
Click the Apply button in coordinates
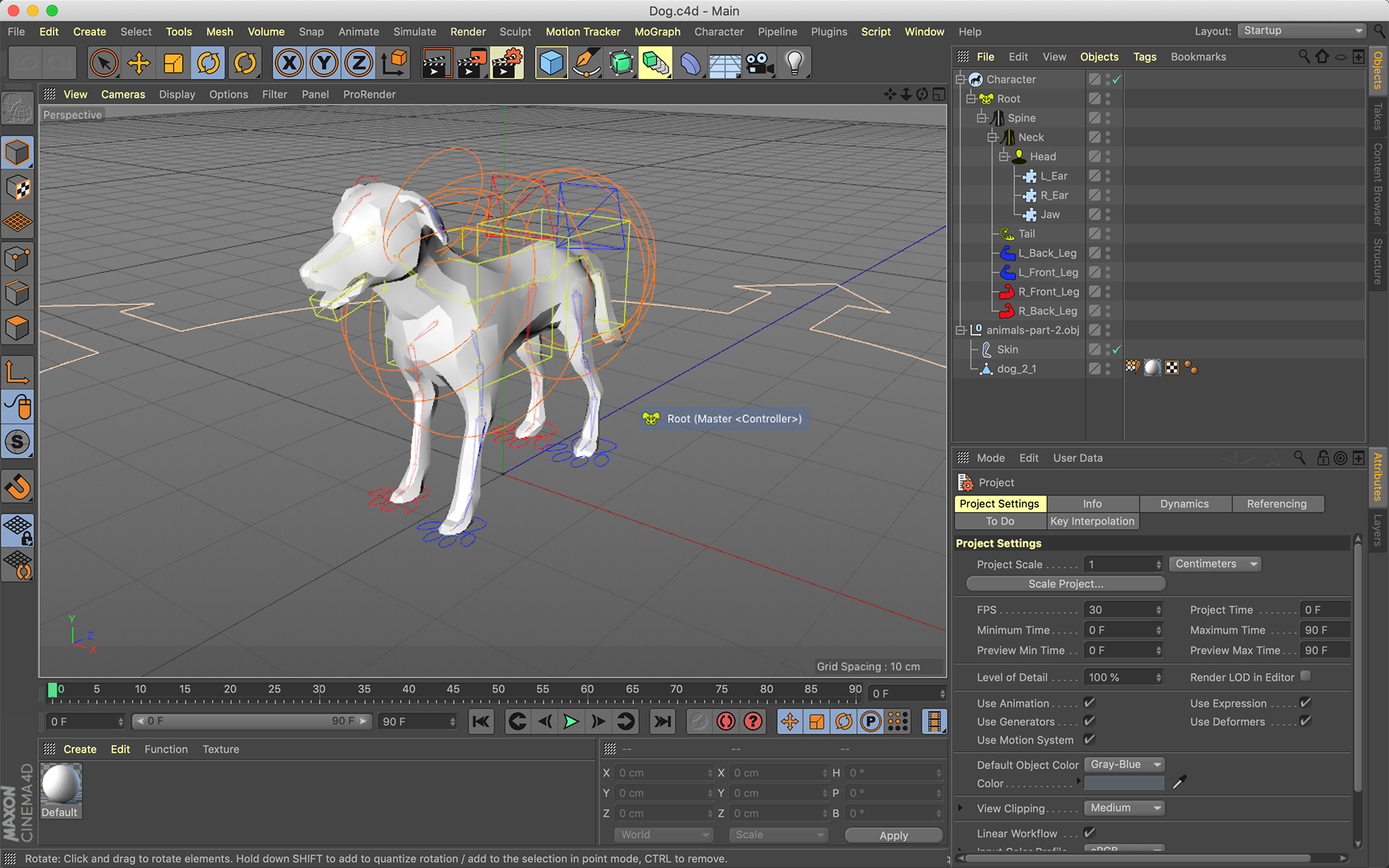[893, 835]
